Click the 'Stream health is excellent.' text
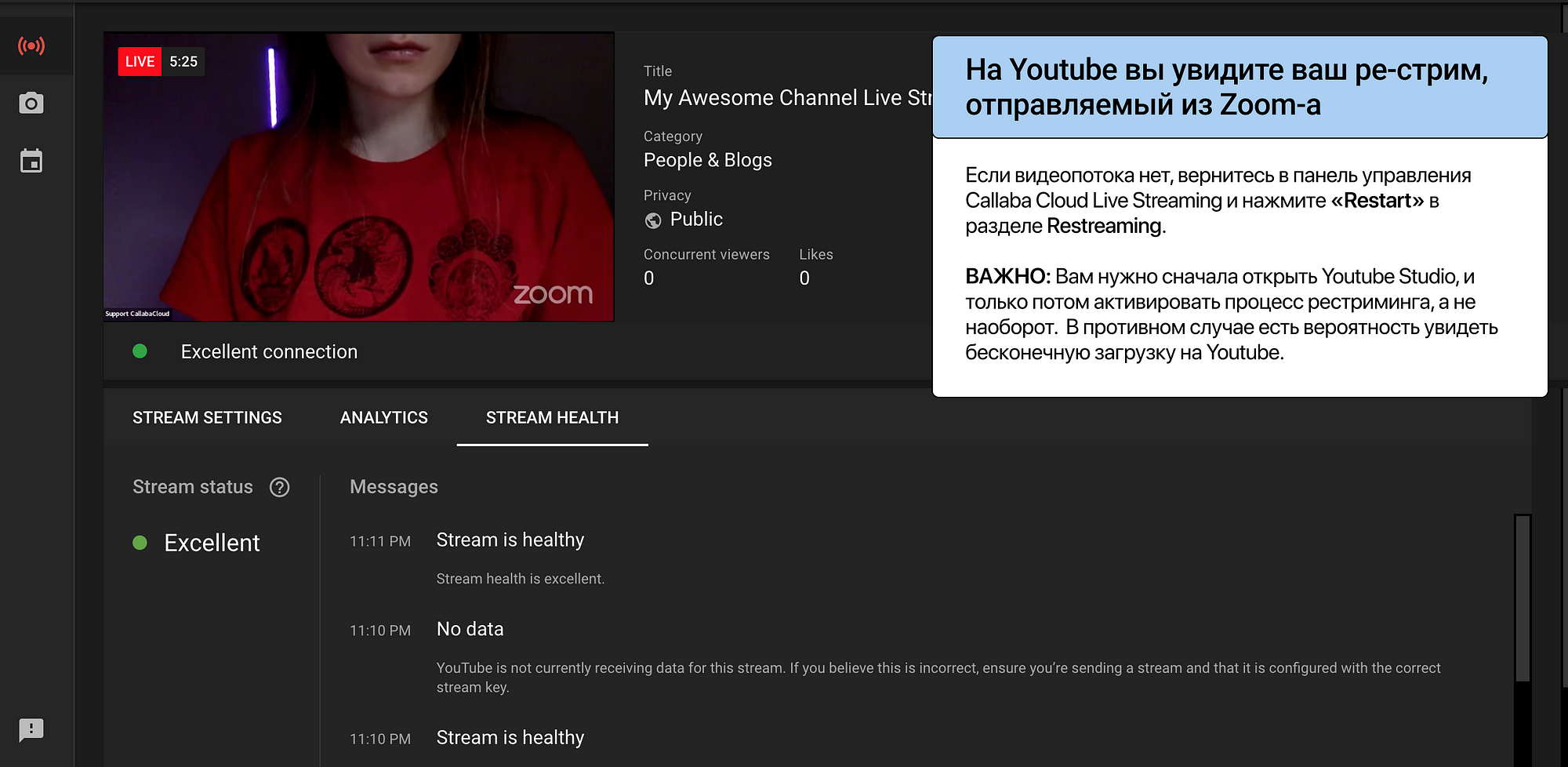Screen dimensions: 1568x767 pos(521,579)
